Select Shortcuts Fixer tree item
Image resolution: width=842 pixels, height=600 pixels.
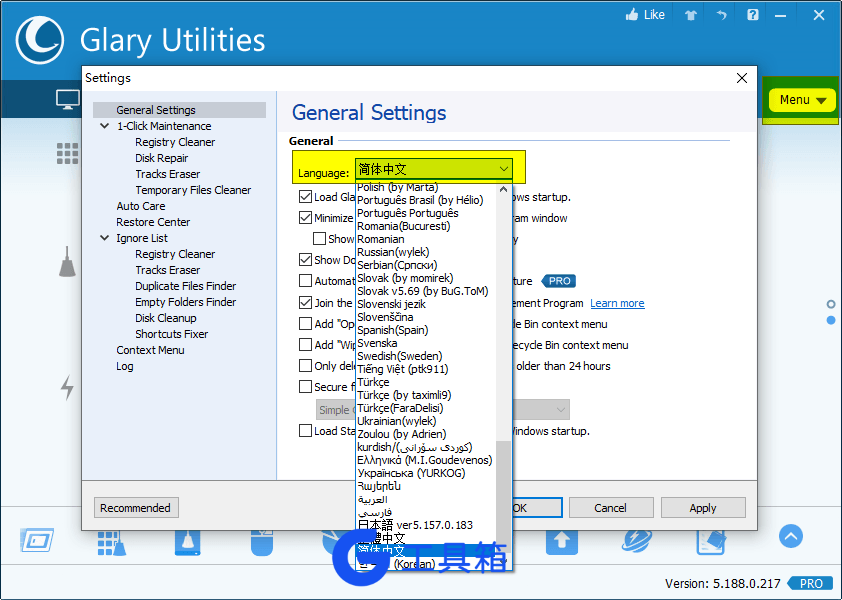(172, 334)
